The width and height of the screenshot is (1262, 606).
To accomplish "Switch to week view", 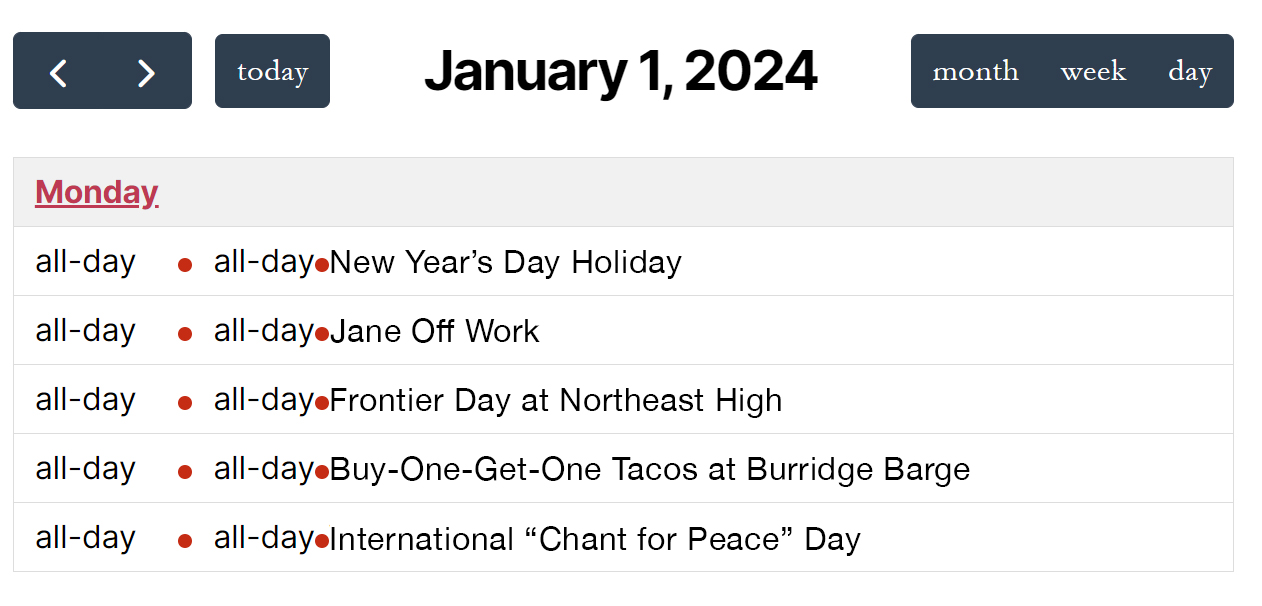I will [1093, 72].
